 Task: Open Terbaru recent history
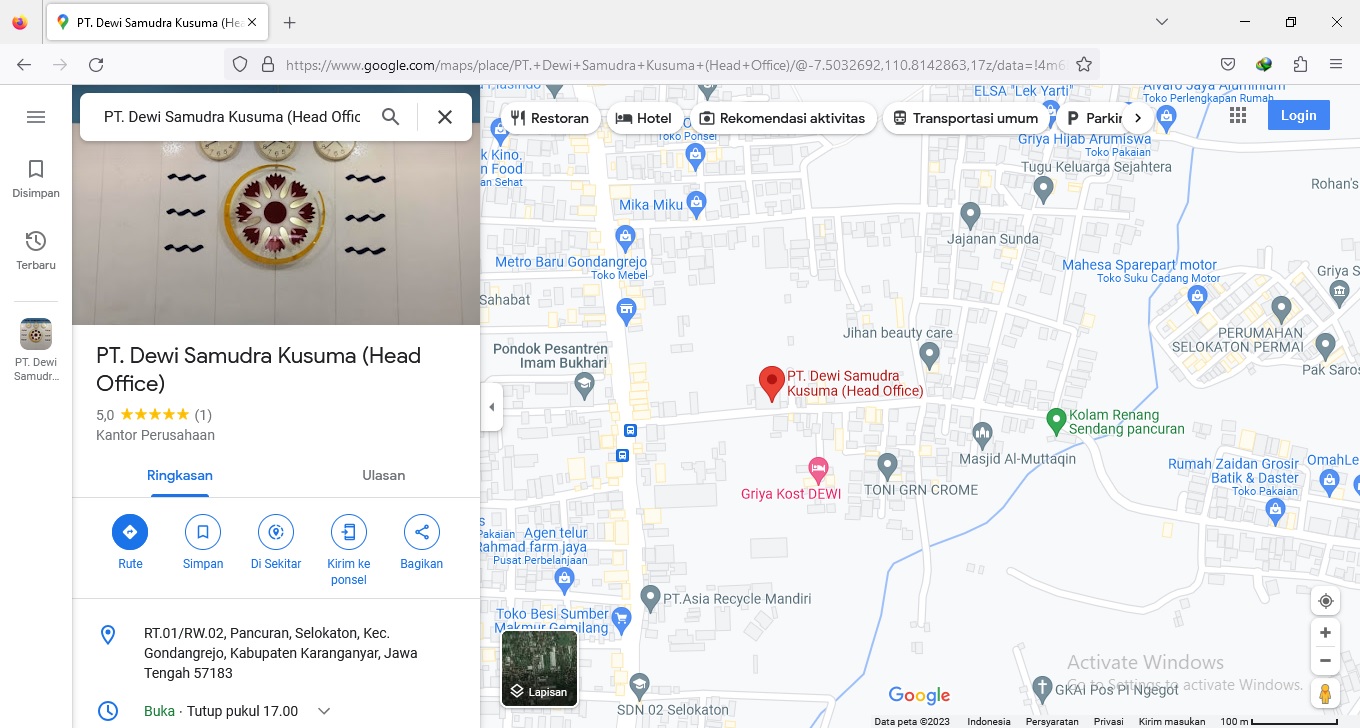pyautogui.click(x=36, y=251)
